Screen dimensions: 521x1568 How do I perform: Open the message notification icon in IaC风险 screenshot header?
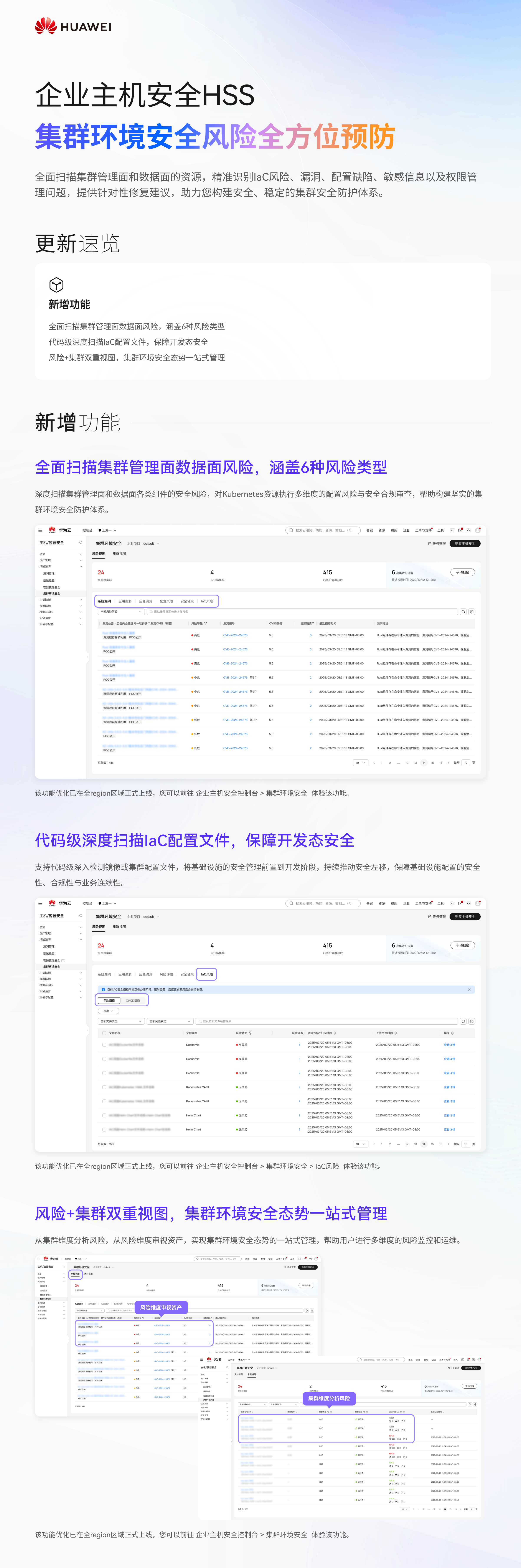(x=461, y=903)
